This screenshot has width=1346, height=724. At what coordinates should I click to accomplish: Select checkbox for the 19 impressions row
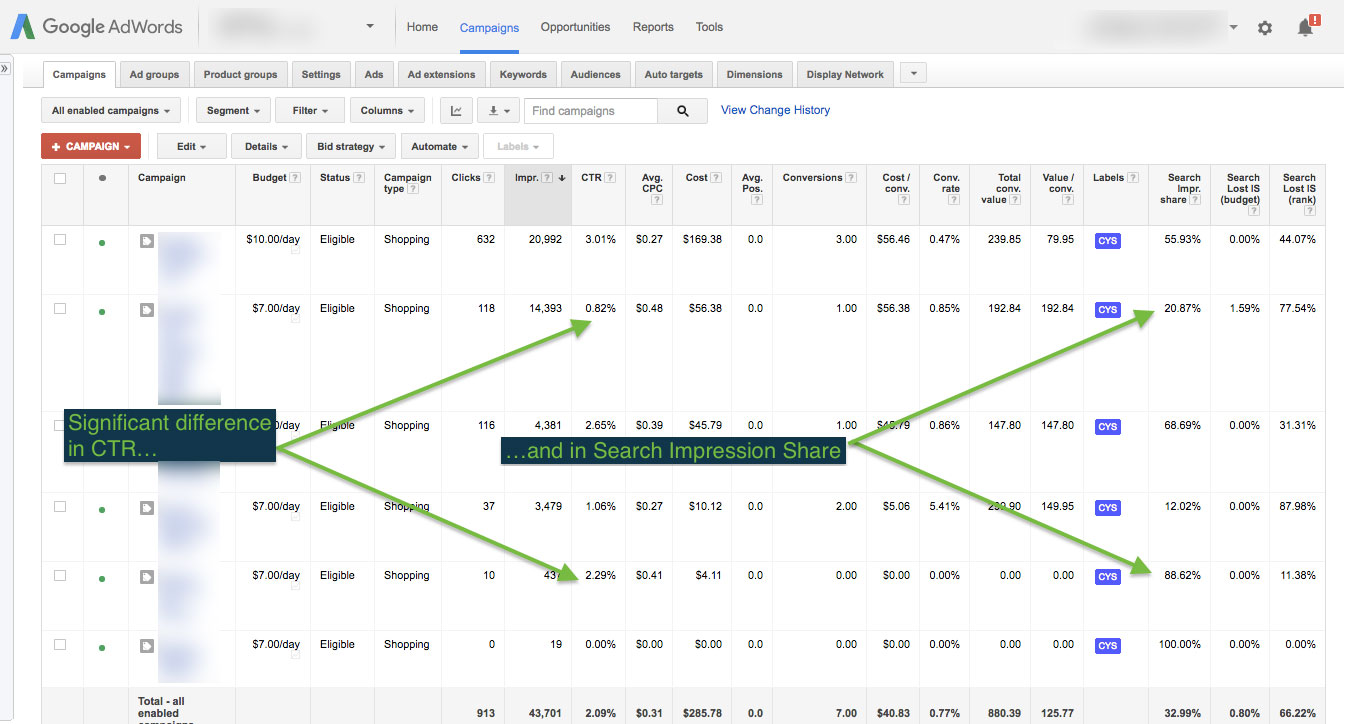tap(60, 645)
